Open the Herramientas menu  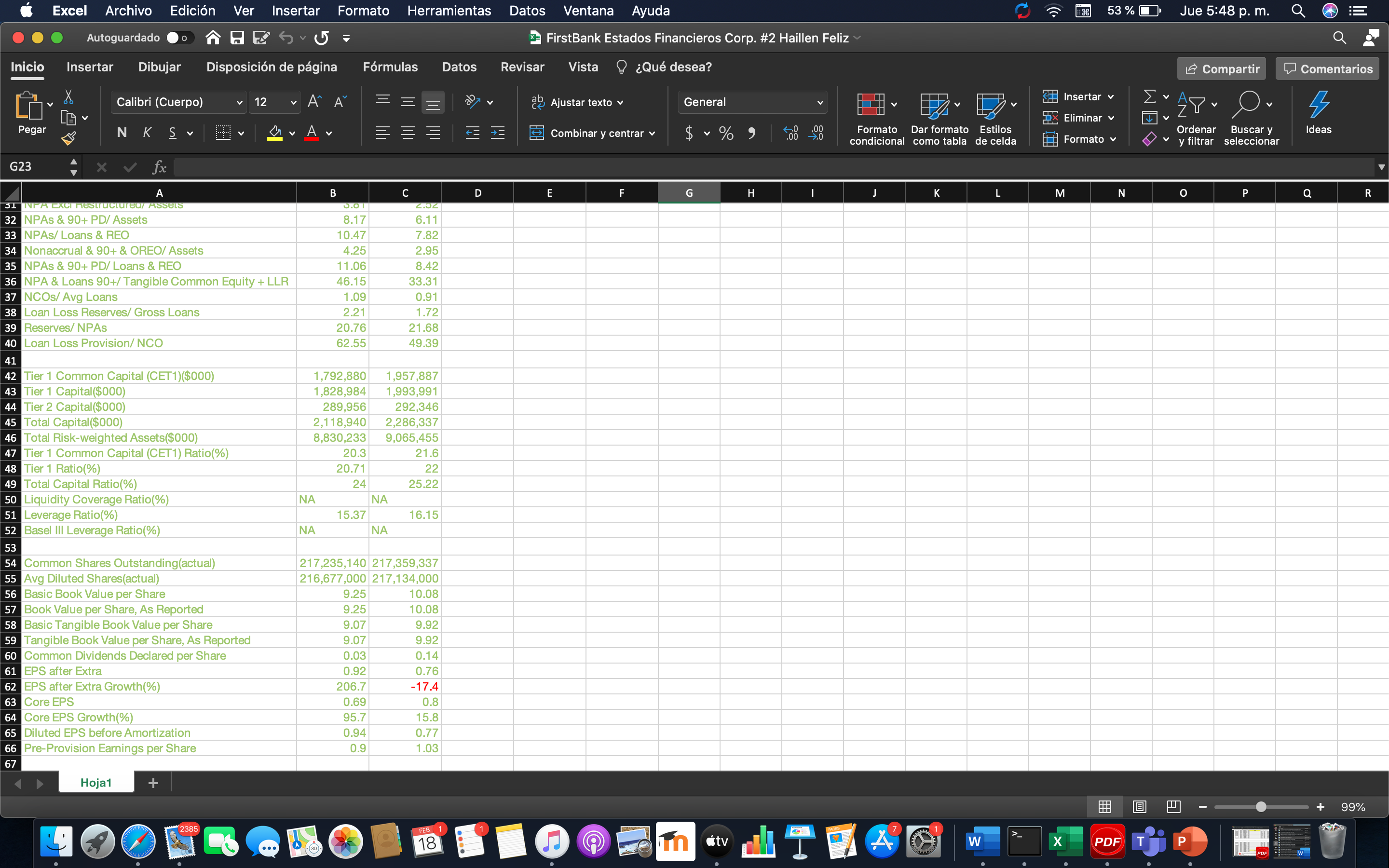448,10
